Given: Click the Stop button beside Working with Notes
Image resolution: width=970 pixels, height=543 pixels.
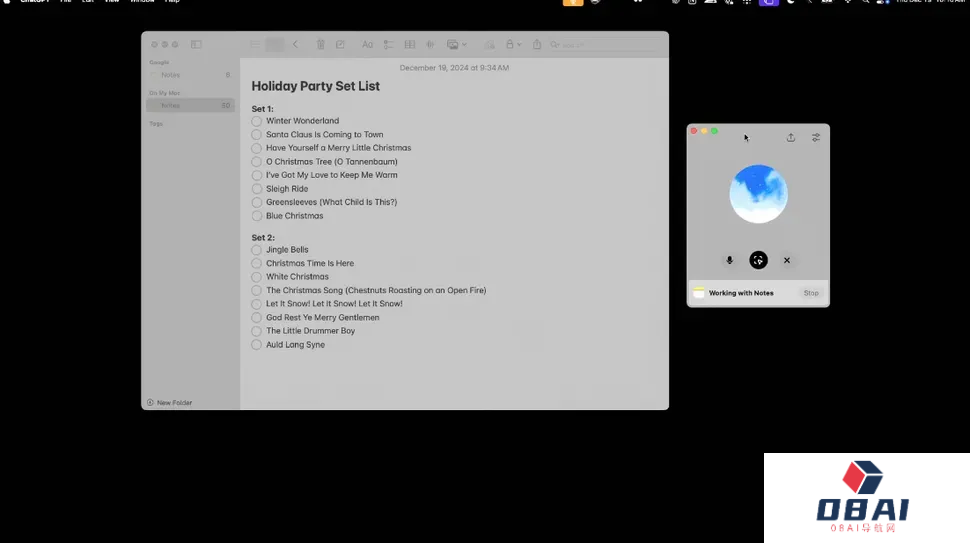Looking at the screenshot, I should click(811, 293).
